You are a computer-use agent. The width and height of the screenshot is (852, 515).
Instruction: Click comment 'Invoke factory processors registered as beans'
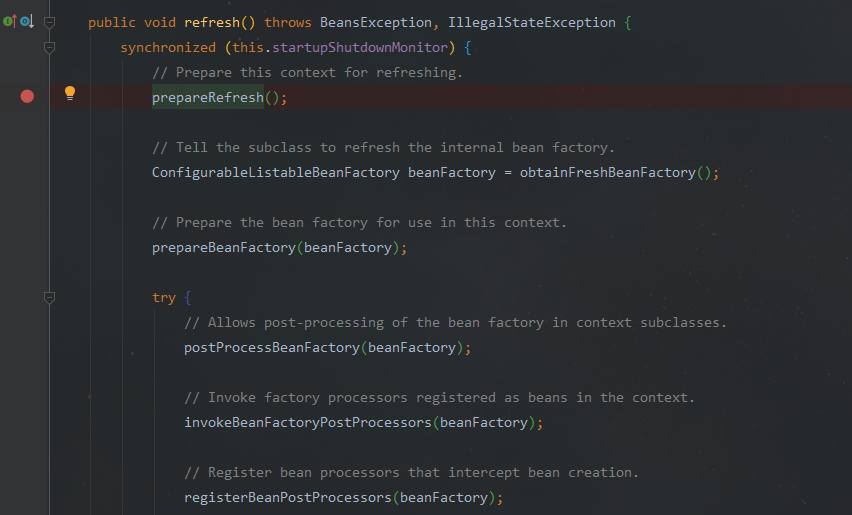click(x=439, y=398)
